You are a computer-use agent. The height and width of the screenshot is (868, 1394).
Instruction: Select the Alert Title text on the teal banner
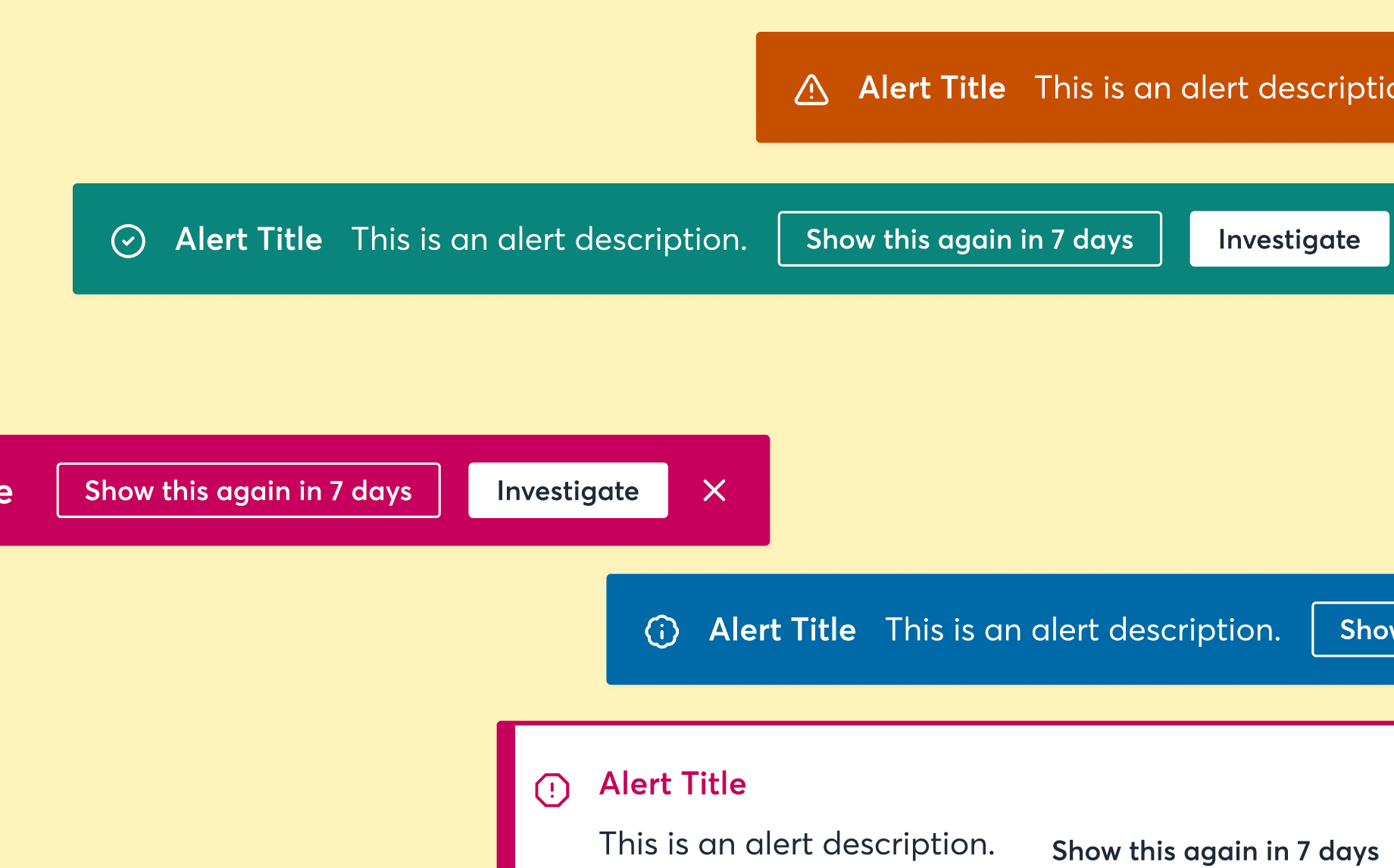[x=248, y=239]
